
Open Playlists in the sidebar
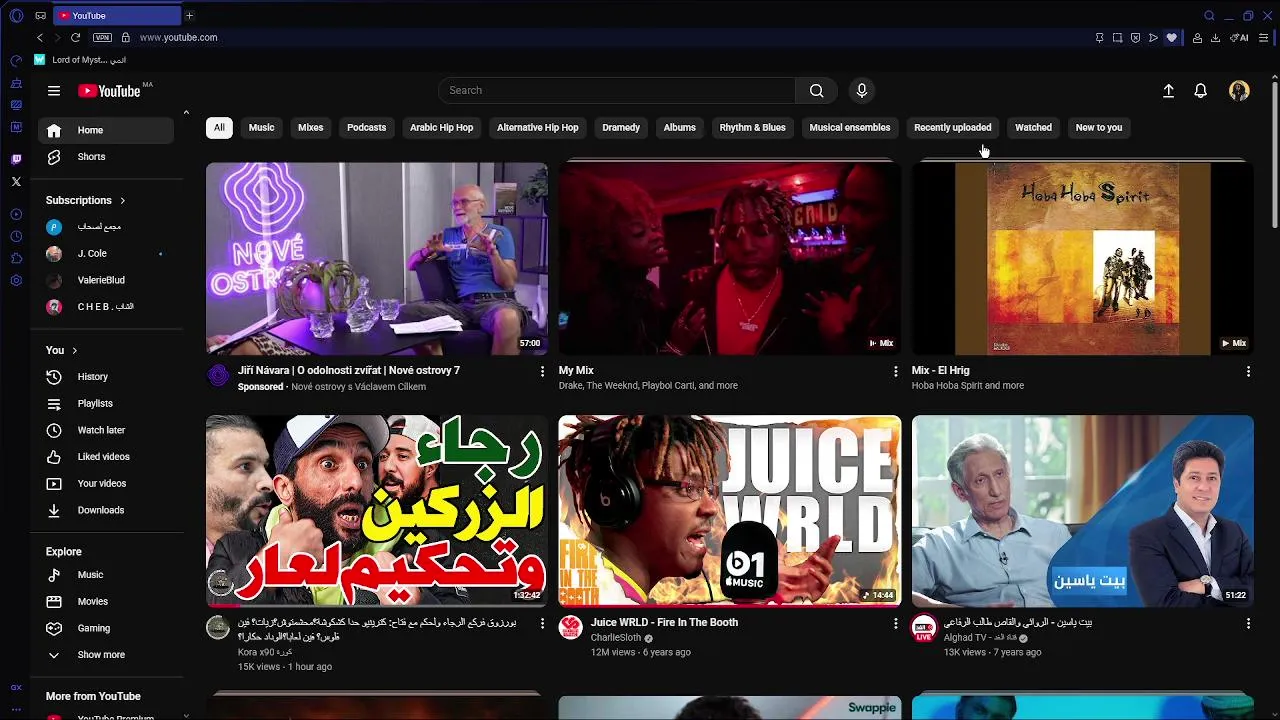pyautogui.click(x=106, y=404)
